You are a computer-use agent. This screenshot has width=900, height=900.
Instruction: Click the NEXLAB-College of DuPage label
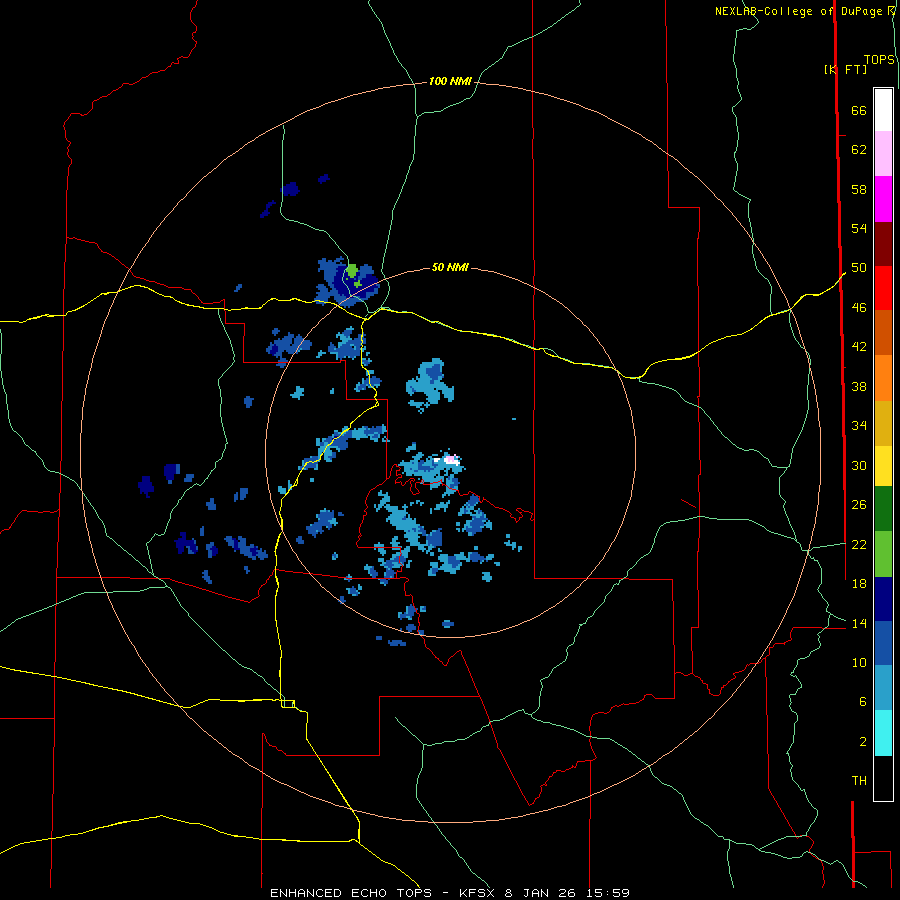pos(798,11)
